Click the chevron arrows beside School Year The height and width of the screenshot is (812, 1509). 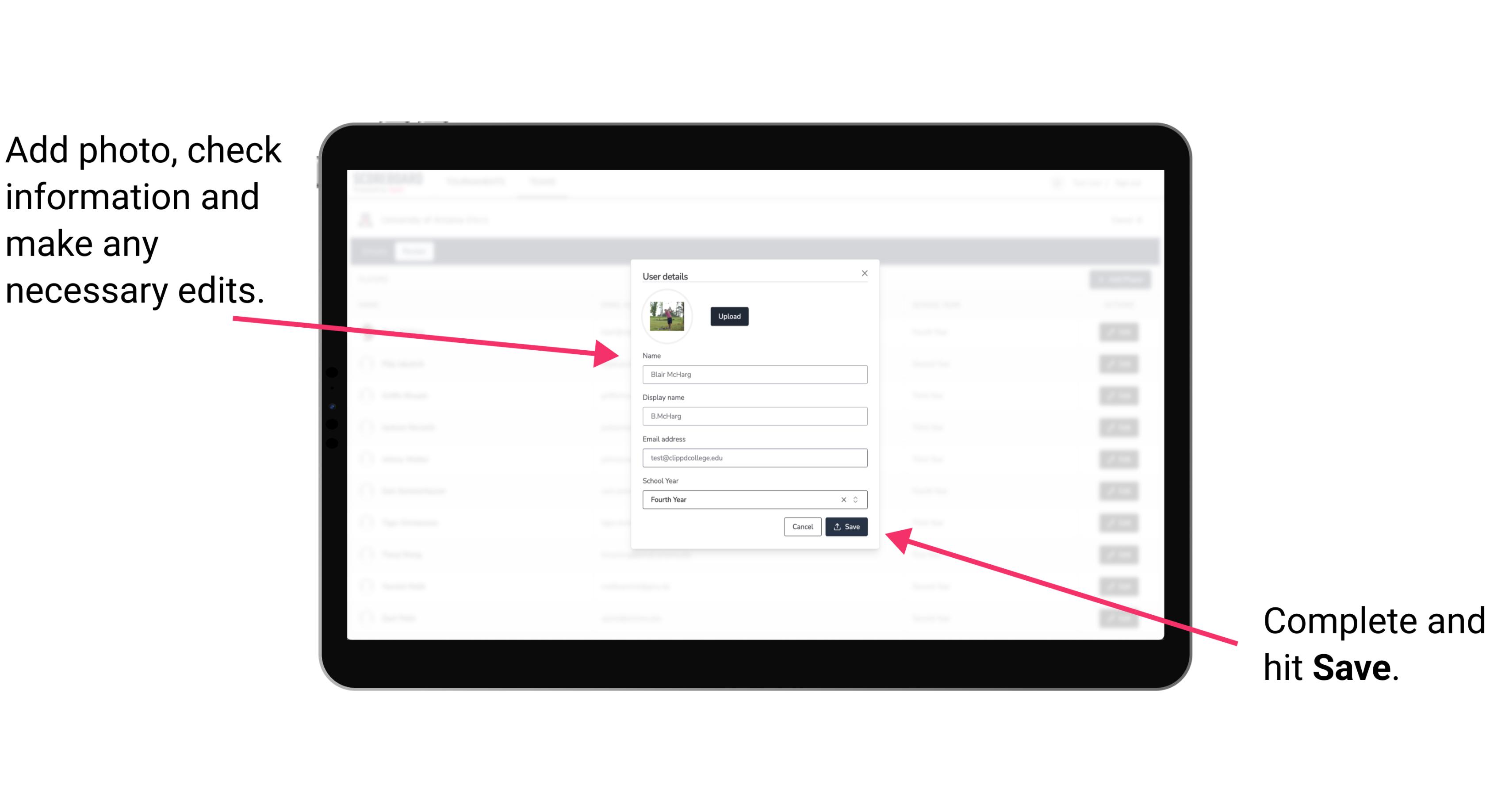[858, 499]
